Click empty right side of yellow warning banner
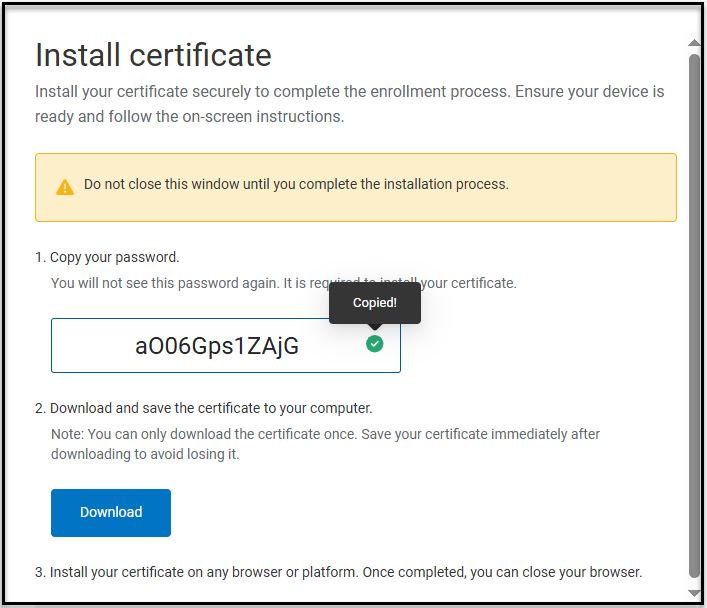The height and width of the screenshot is (608, 707). (600, 187)
